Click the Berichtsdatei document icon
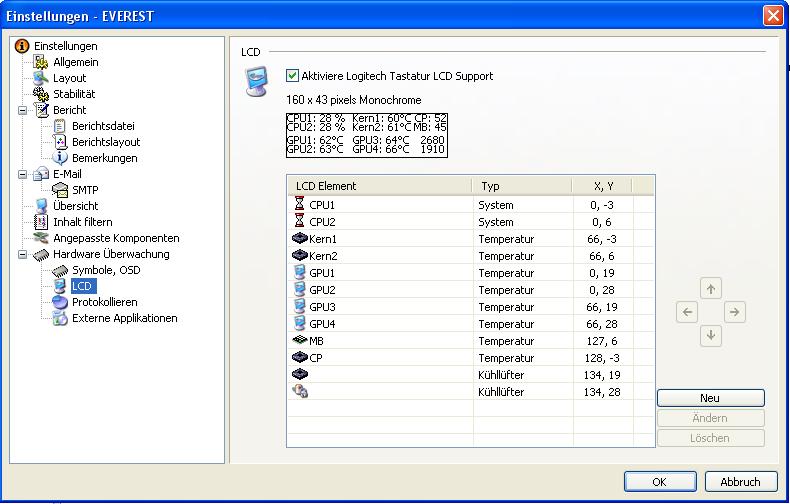Screen dimensions: 790x504 tap(59, 126)
